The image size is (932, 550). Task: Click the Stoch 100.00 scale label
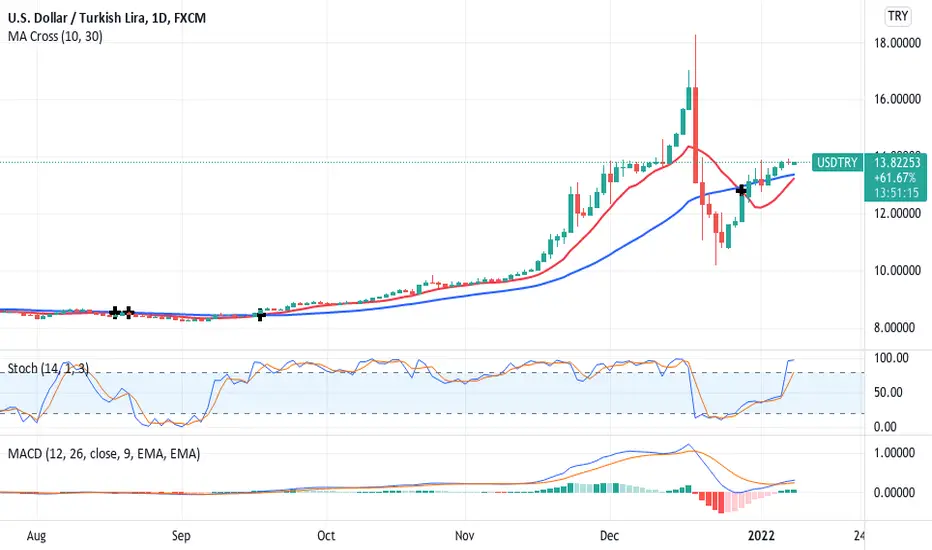point(891,358)
